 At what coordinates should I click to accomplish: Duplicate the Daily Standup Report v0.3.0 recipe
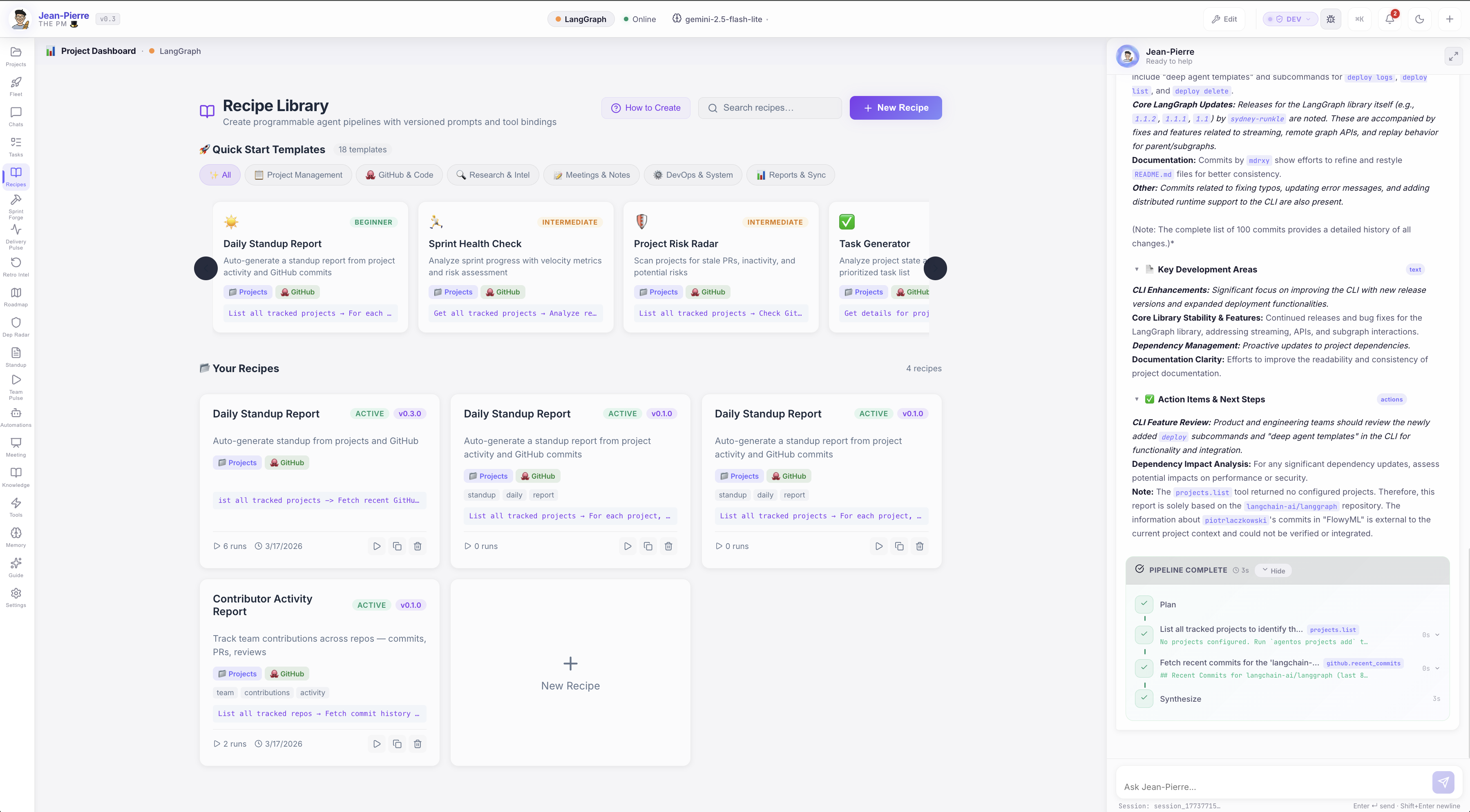(397, 546)
